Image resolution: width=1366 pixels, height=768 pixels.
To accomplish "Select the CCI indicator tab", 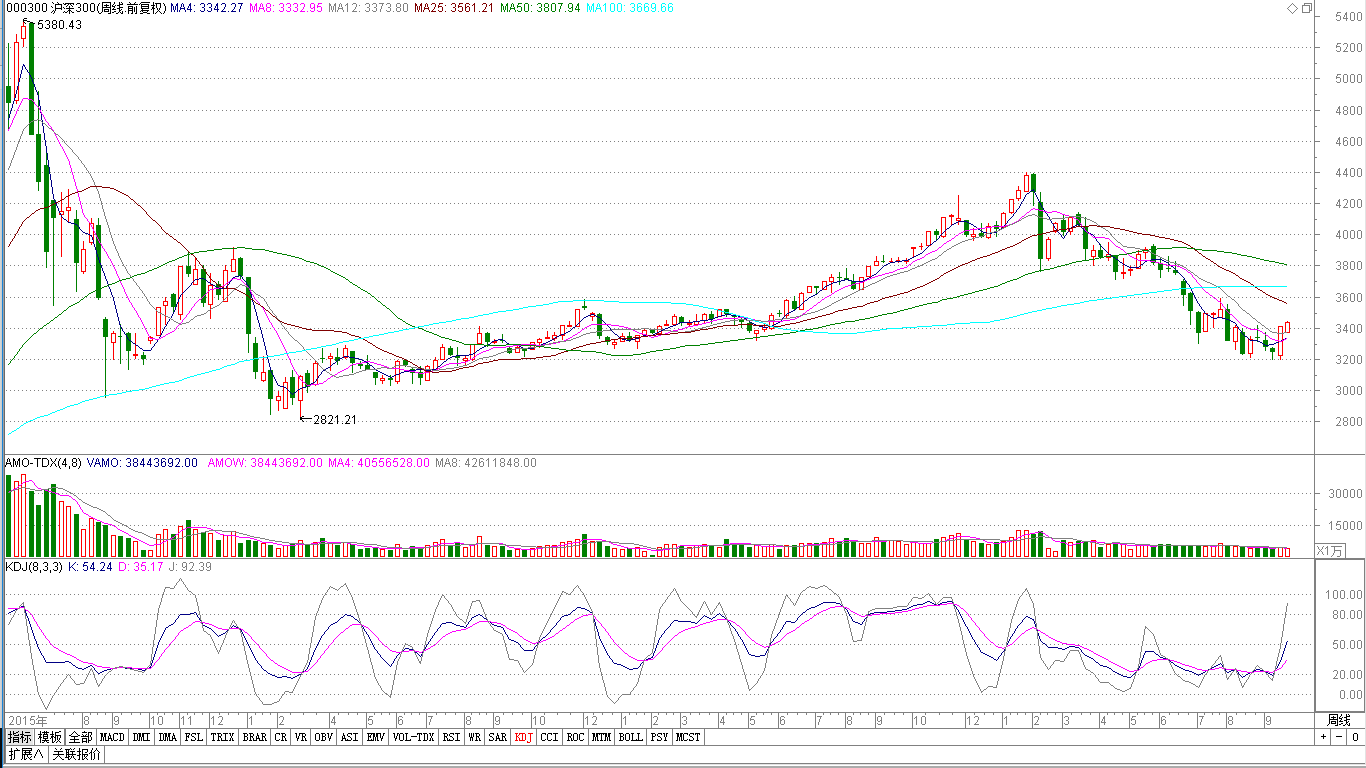I will (550, 738).
